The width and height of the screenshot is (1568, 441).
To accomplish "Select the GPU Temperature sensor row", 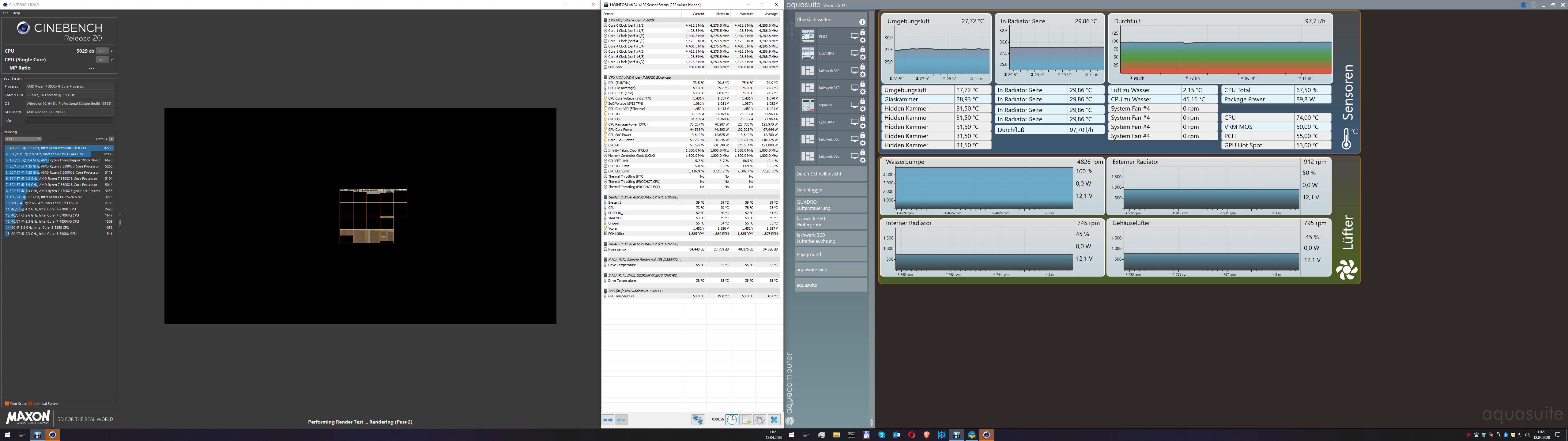I will [691, 296].
